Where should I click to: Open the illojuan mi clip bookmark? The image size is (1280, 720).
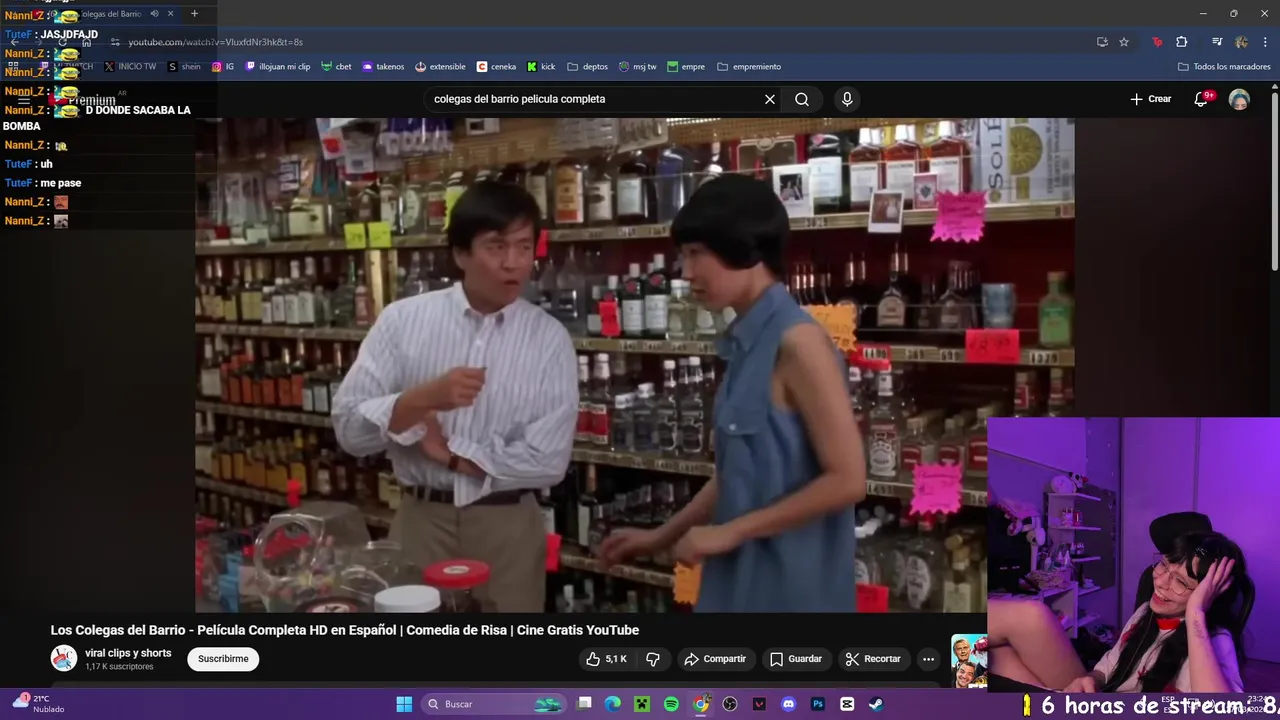click(278, 67)
